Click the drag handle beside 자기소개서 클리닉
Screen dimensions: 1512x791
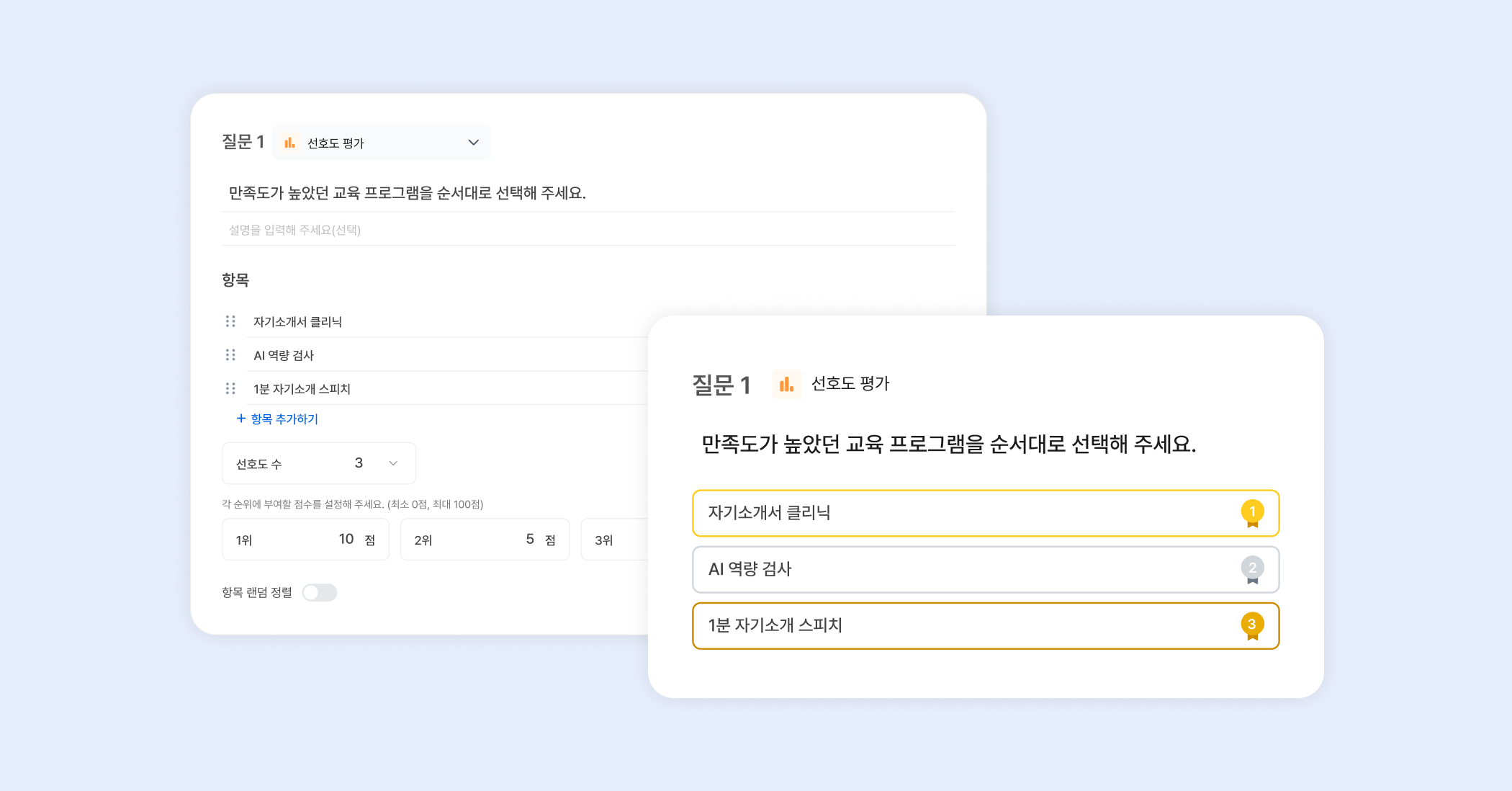click(x=230, y=321)
